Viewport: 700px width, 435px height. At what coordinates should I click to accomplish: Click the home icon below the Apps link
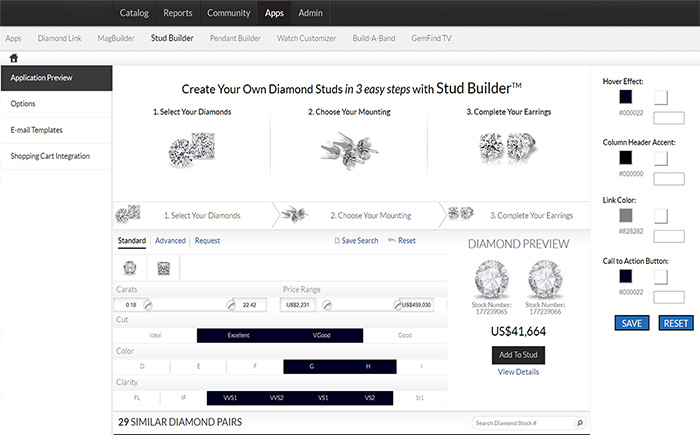pos(14,58)
